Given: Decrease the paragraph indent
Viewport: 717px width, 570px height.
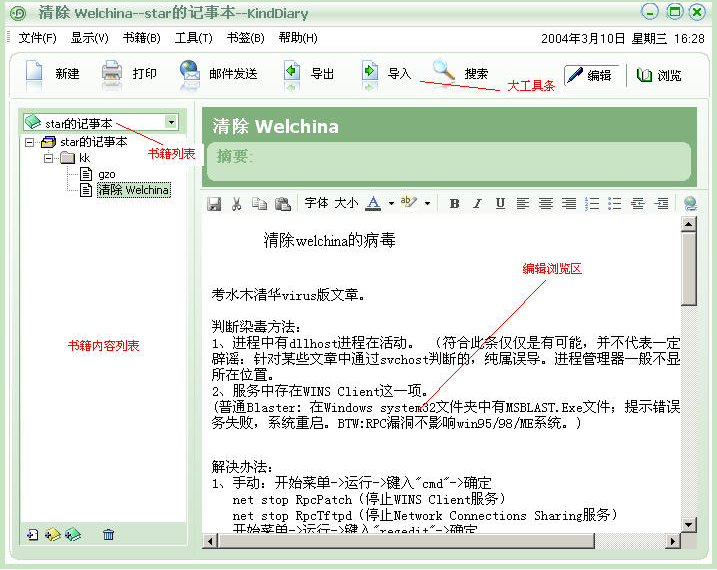Looking at the screenshot, I should [637, 204].
